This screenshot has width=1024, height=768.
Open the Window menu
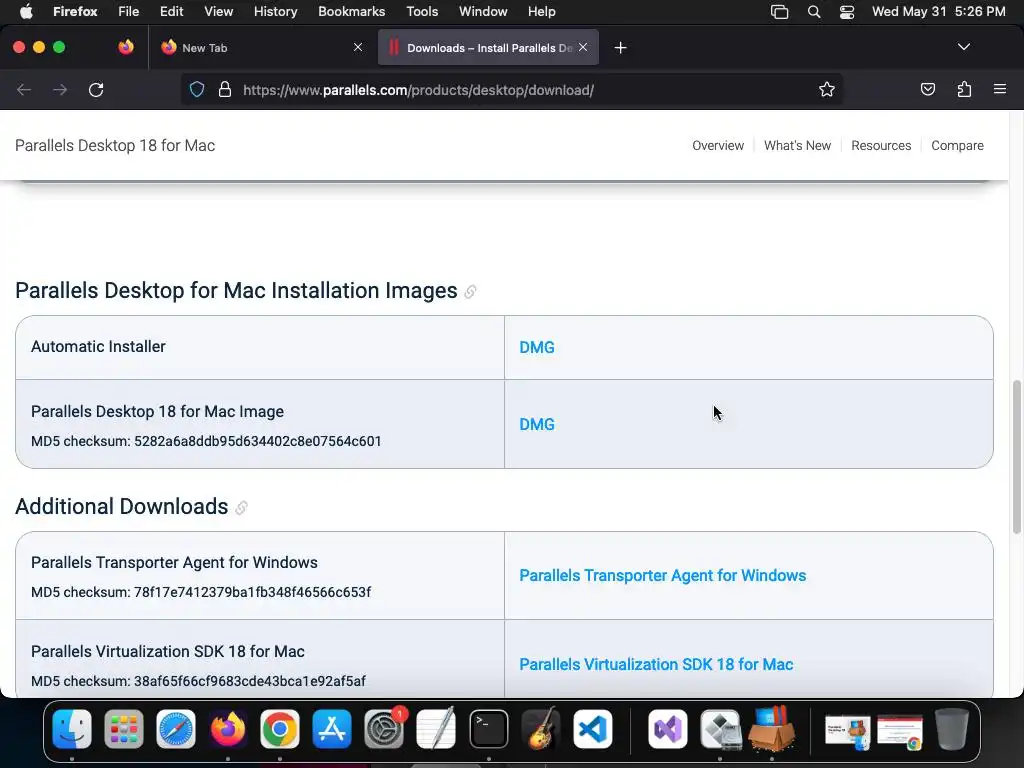[483, 11]
